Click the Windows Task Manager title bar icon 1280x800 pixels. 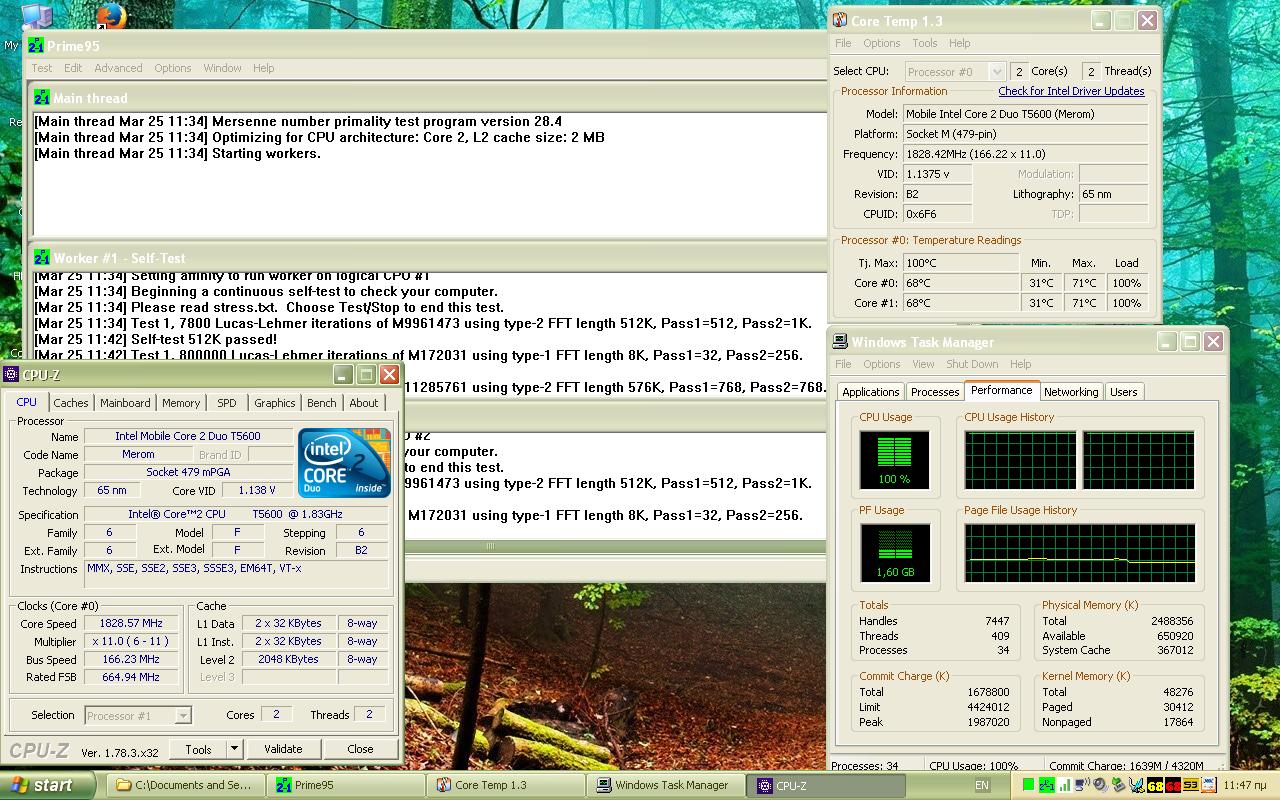pyautogui.click(x=841, y=342)
